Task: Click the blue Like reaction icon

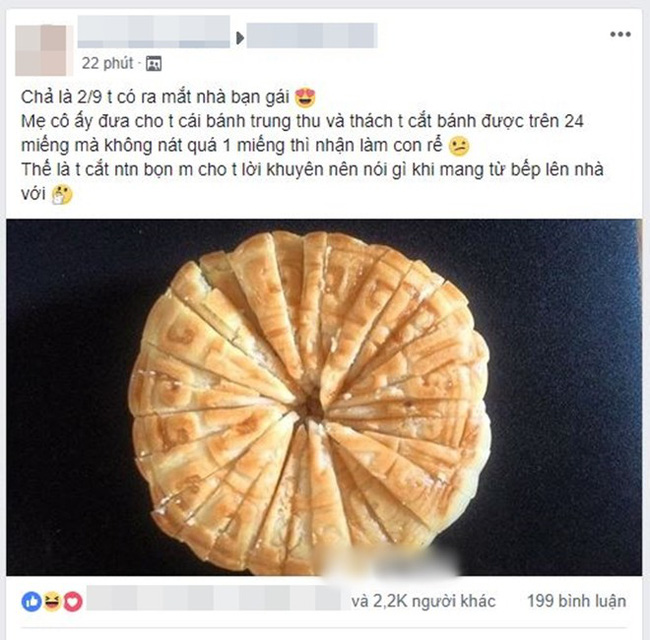Action: point(32,601)
